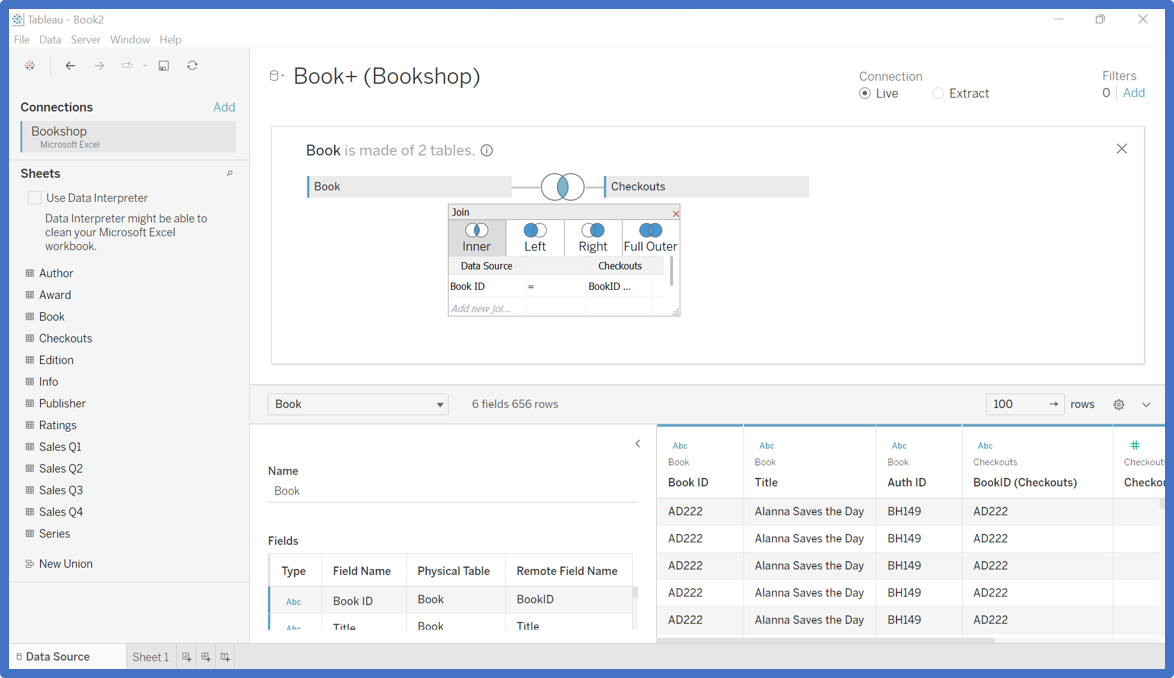Expand the data grid options chevron
The width and height of the screenshot is (1174, 678).
(x=1146, y=405)
